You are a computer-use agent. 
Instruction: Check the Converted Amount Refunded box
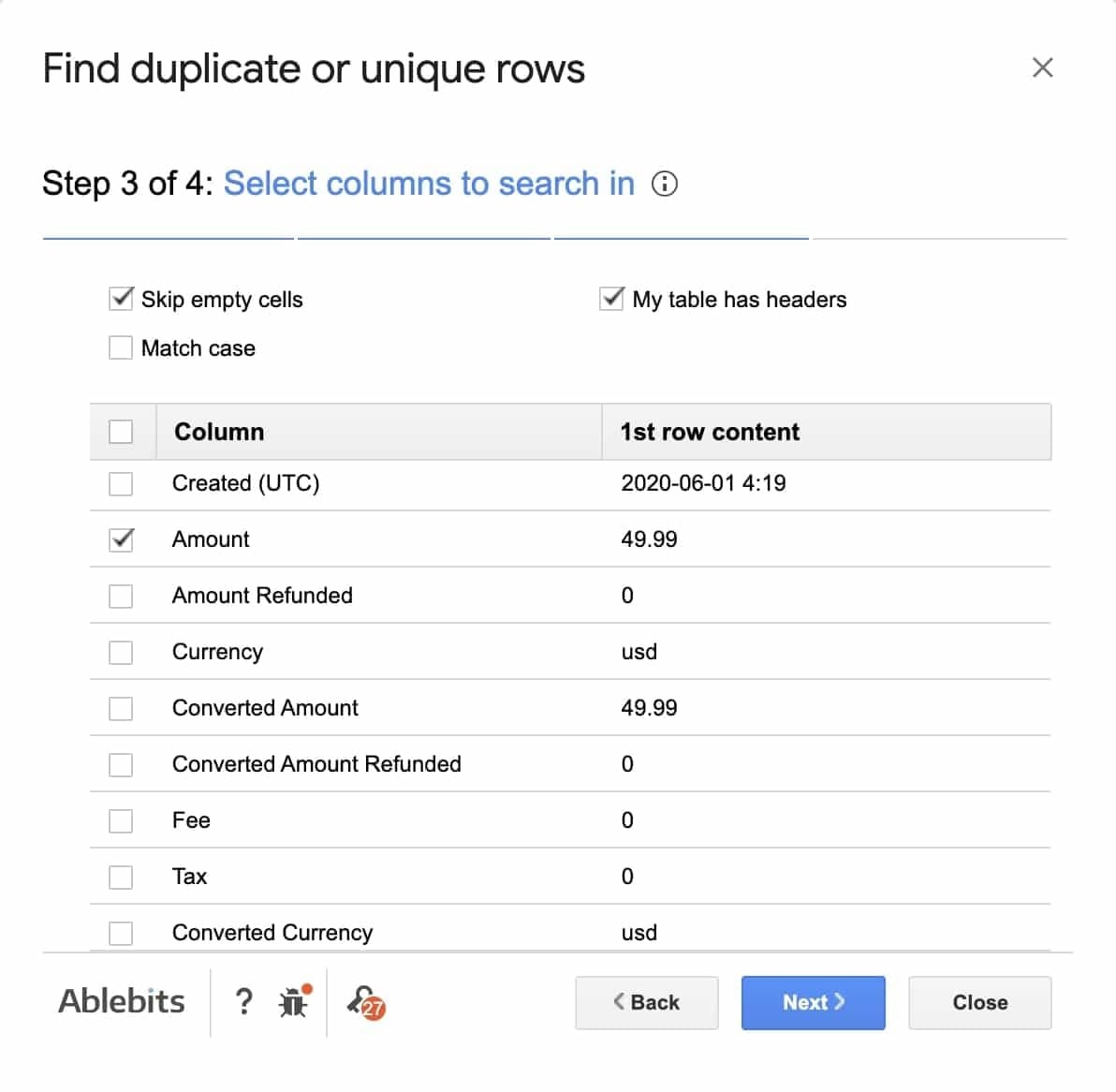pyautogui.click(x=121, y=764)
